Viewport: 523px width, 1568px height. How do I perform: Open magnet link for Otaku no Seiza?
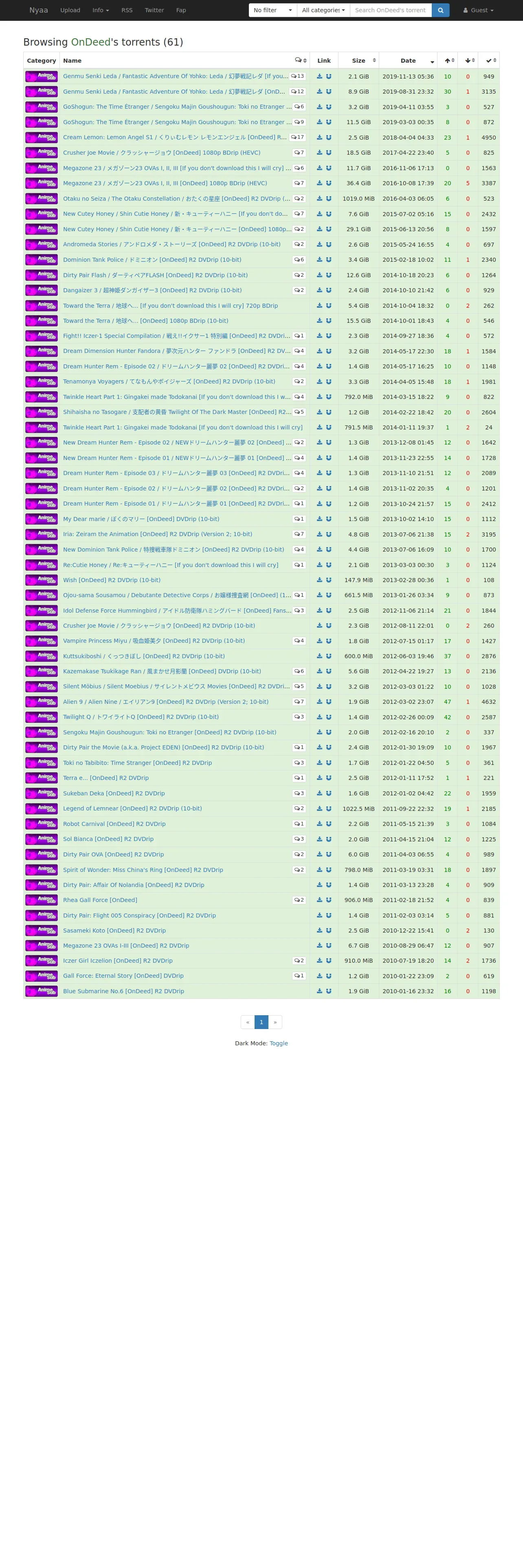(x=329, y=198)
